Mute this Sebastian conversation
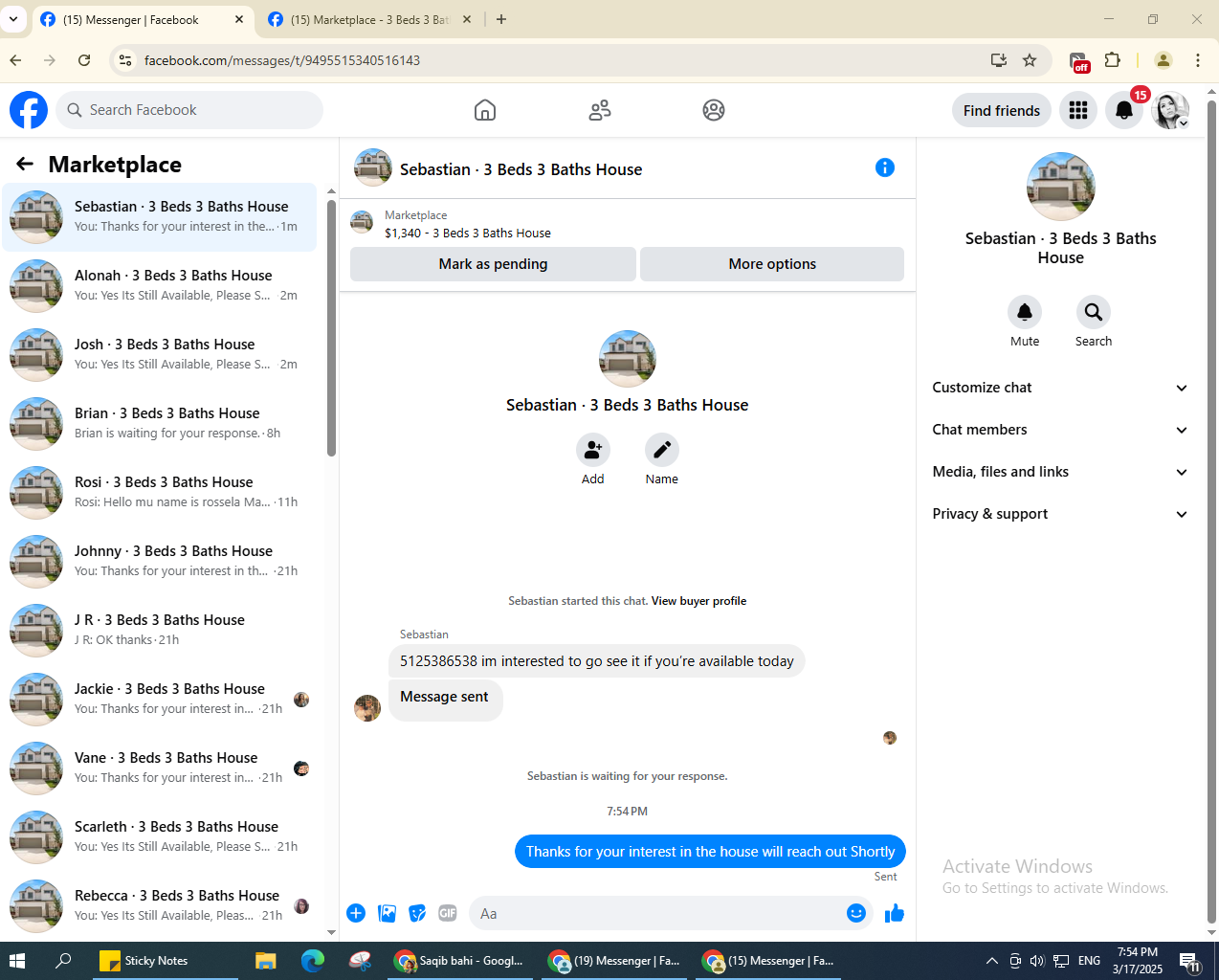The height and width of the screenshot is (980, 1219). (x=1025, y=312)
